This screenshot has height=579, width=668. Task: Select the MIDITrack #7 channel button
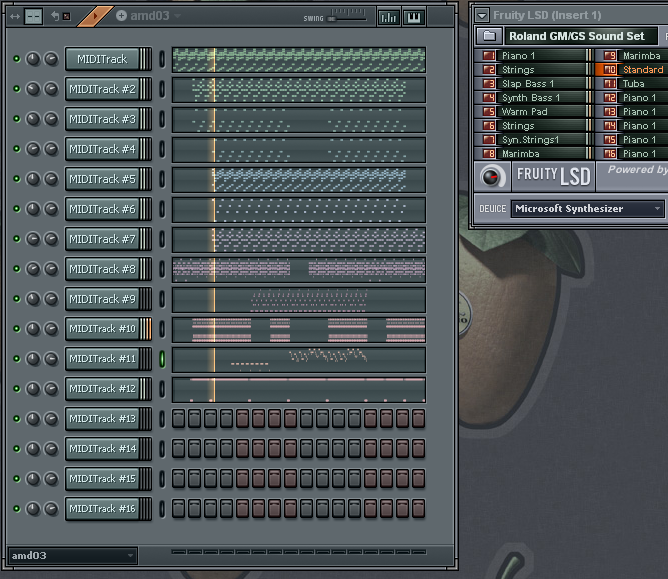tap(102, 239)
